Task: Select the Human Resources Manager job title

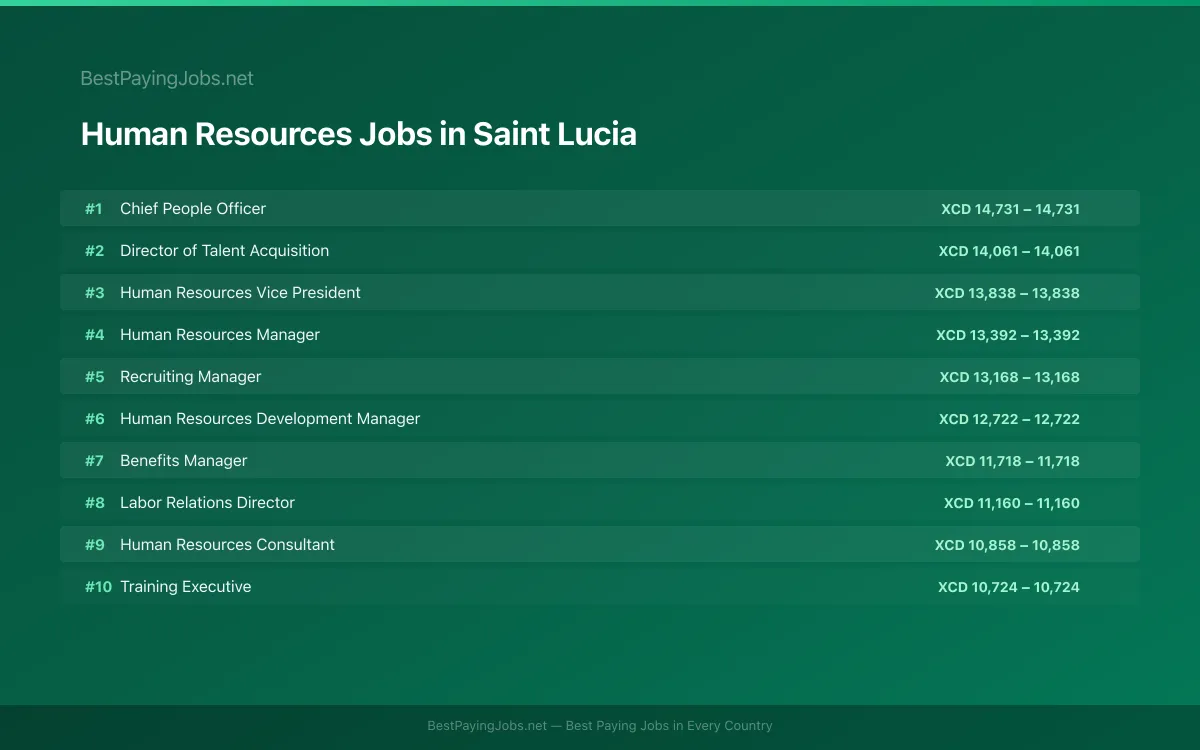Action: point(220,334)
